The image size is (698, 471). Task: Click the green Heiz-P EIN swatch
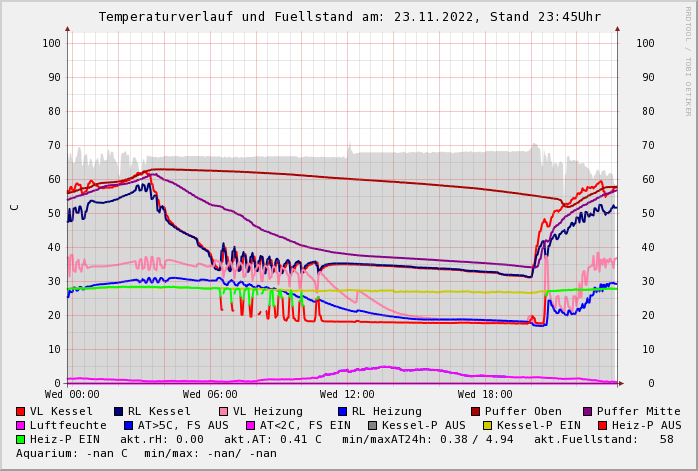click(x=21, y=439)
